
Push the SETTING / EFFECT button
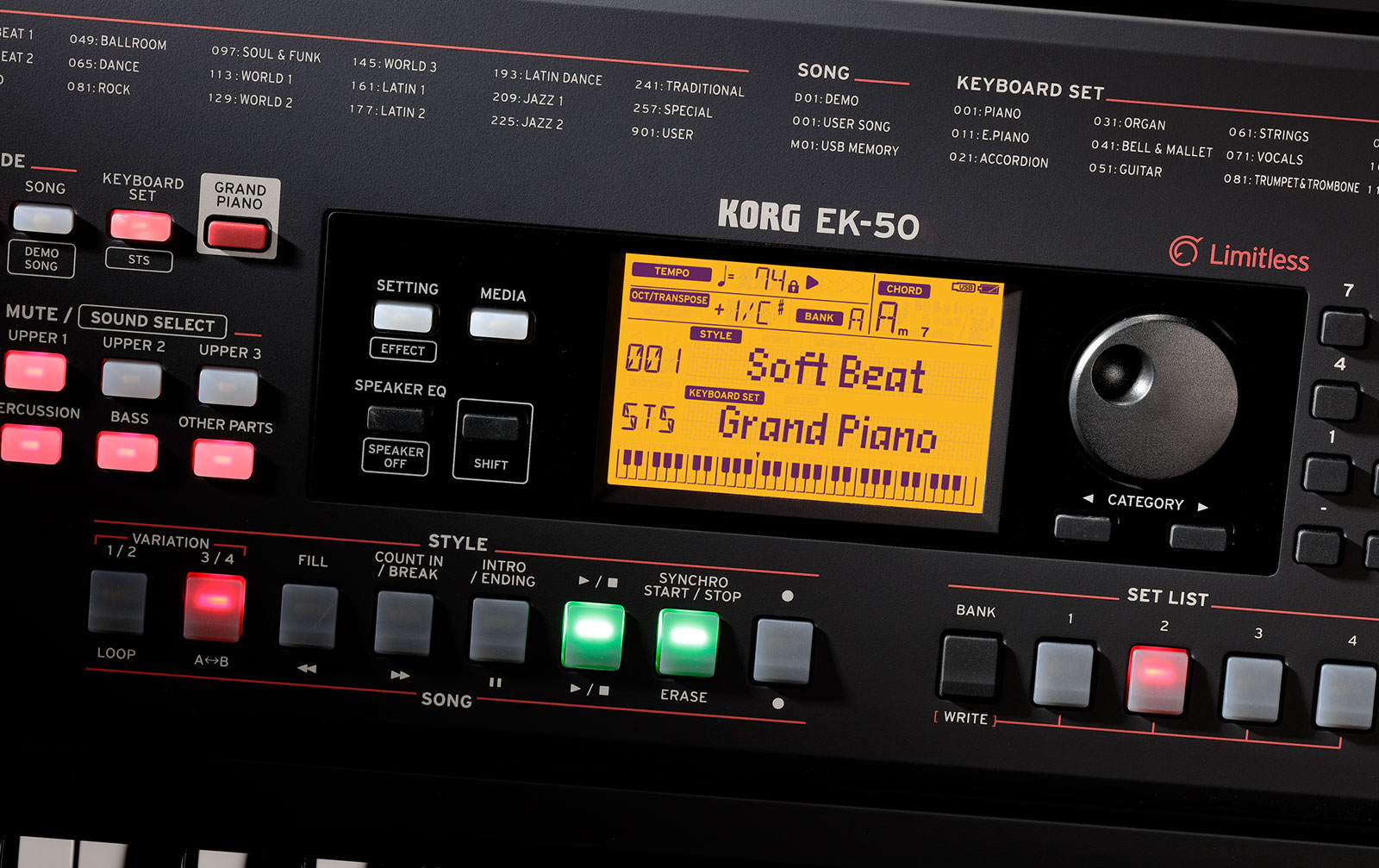point(402,317)
